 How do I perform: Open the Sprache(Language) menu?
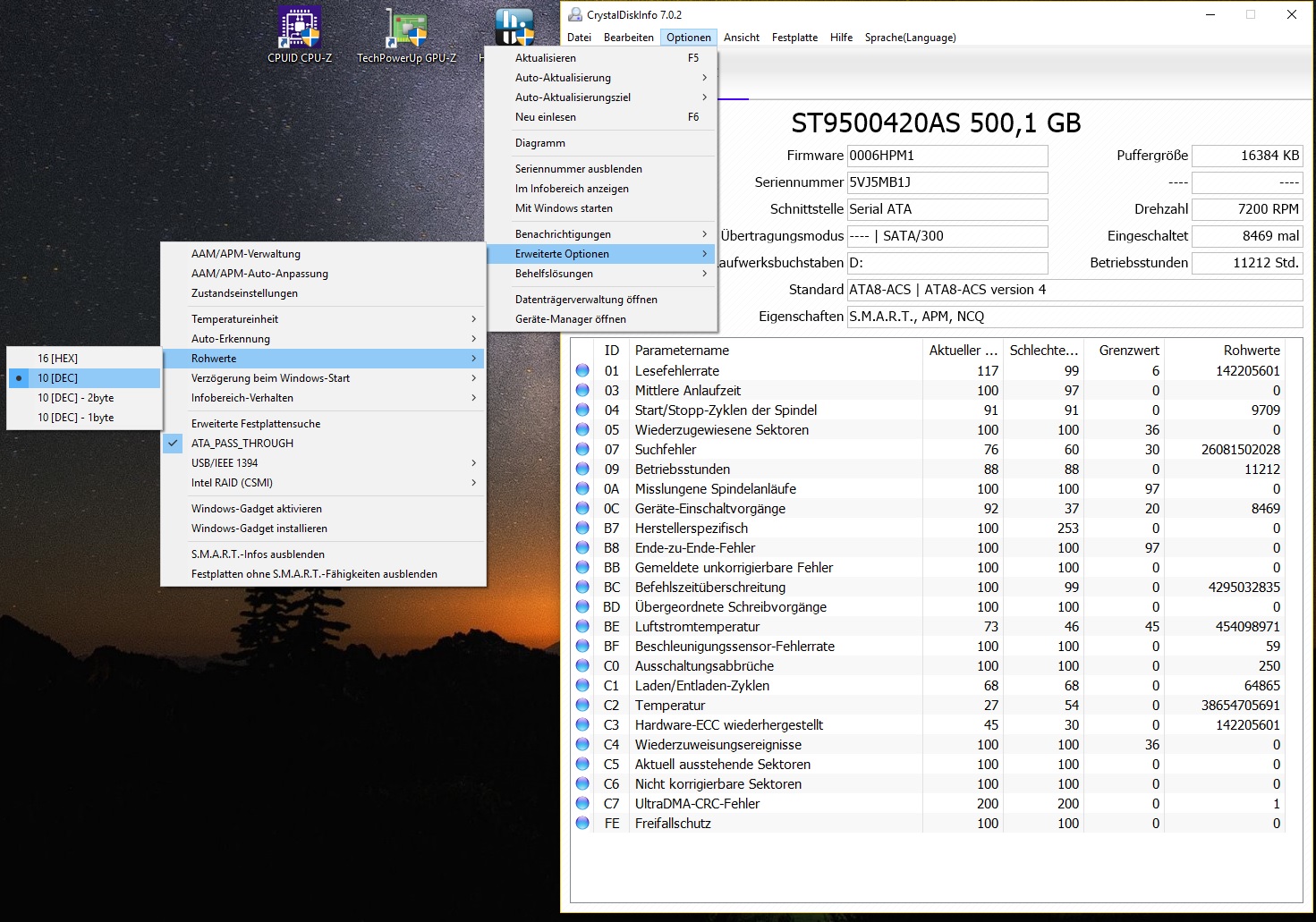coord(910,38)
